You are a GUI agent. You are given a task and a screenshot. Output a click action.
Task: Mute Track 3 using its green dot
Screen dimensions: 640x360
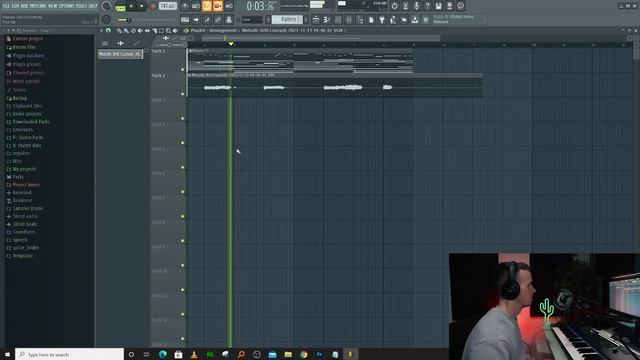click(182, 118)
